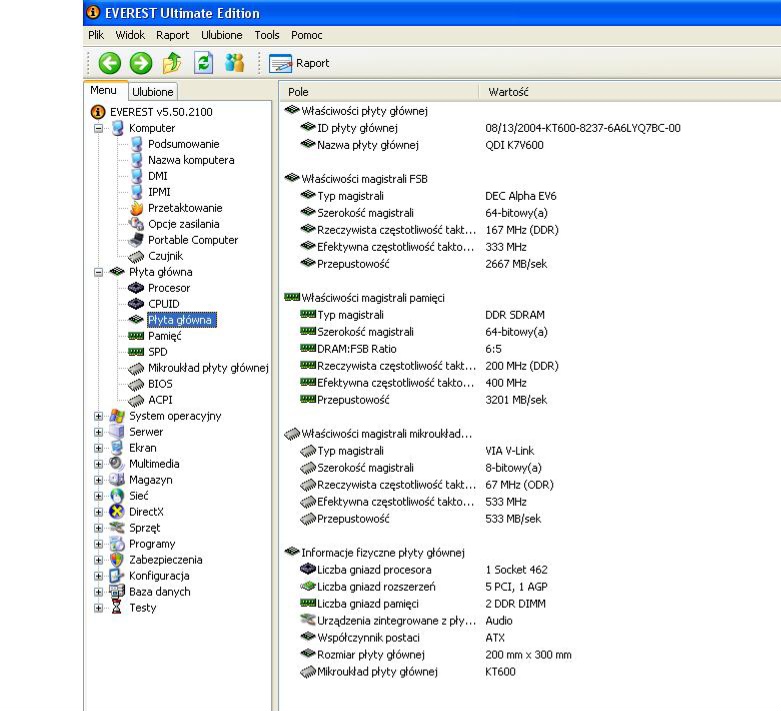The width and height of the screenshot is (781, 711).
Task: Click the ACPI chip icon
Action: (136, 400)
